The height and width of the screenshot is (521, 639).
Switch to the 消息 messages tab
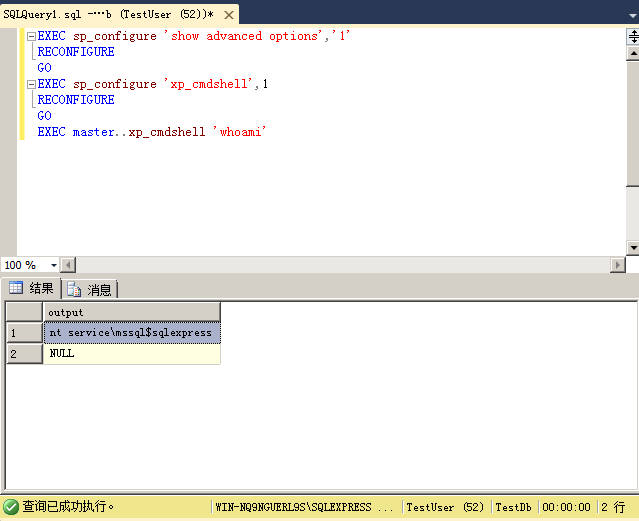click(x=90, y=289)
